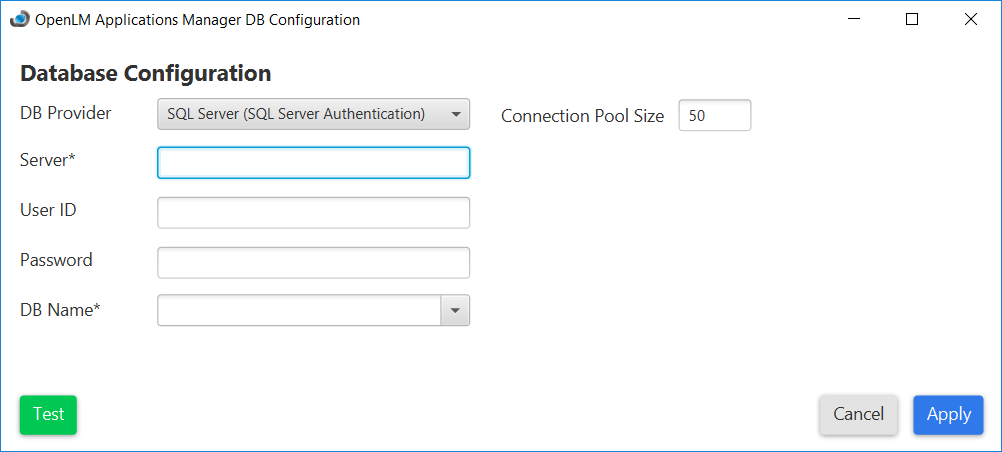Focus the Server input field

coord(313,163)
